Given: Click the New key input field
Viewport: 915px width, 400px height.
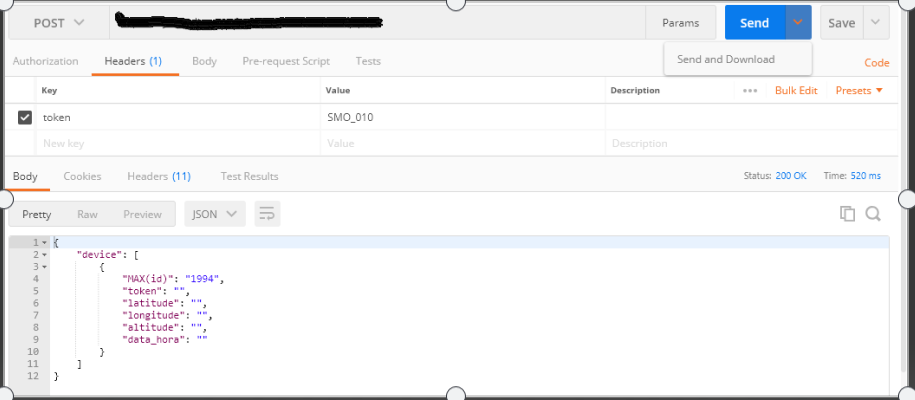Looking at the screenshot, I should [x=178, y=143].
